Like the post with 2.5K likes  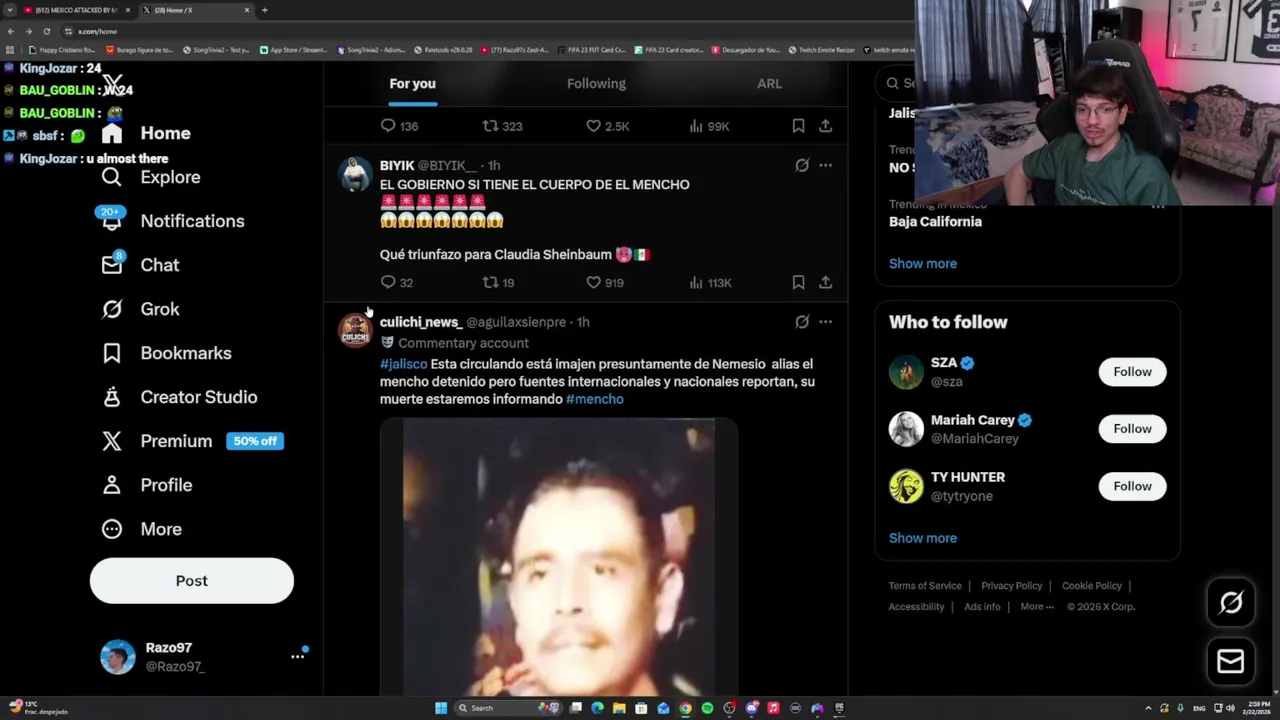tap(607, 126)
